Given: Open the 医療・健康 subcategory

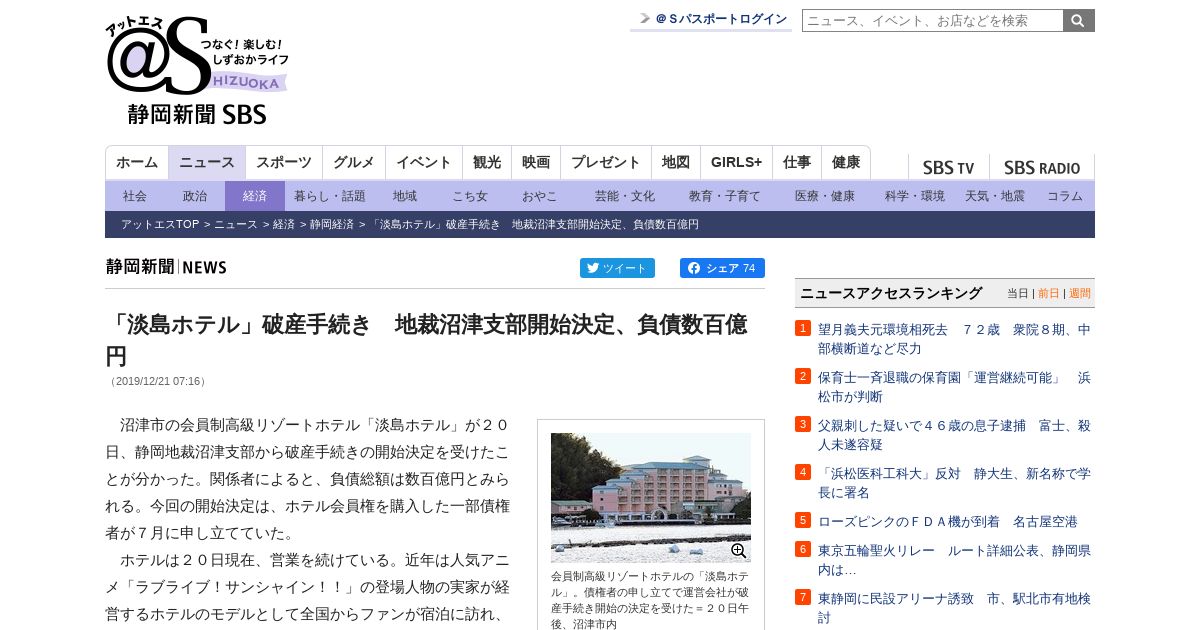Looking at the screenshot, I should [825, 196].
